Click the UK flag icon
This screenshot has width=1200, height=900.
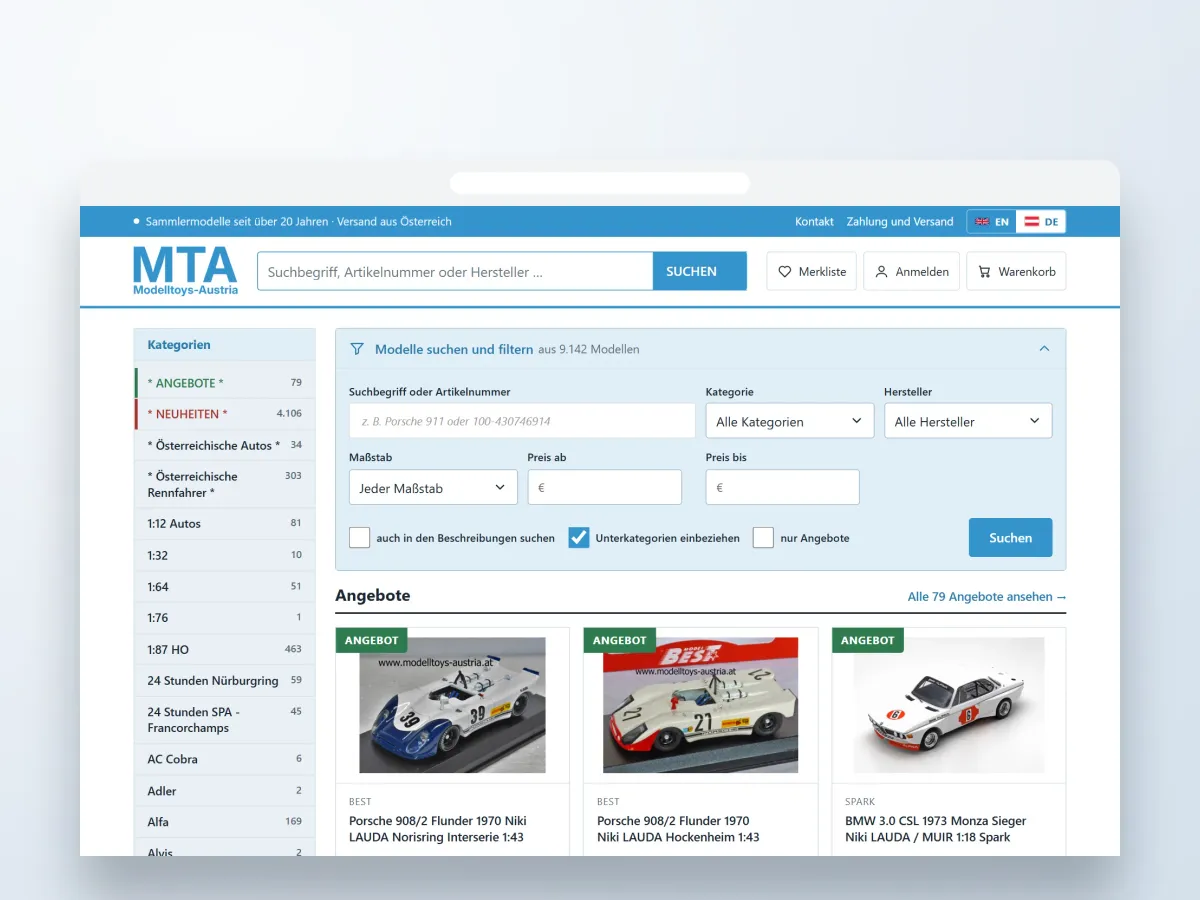point(982,222)
